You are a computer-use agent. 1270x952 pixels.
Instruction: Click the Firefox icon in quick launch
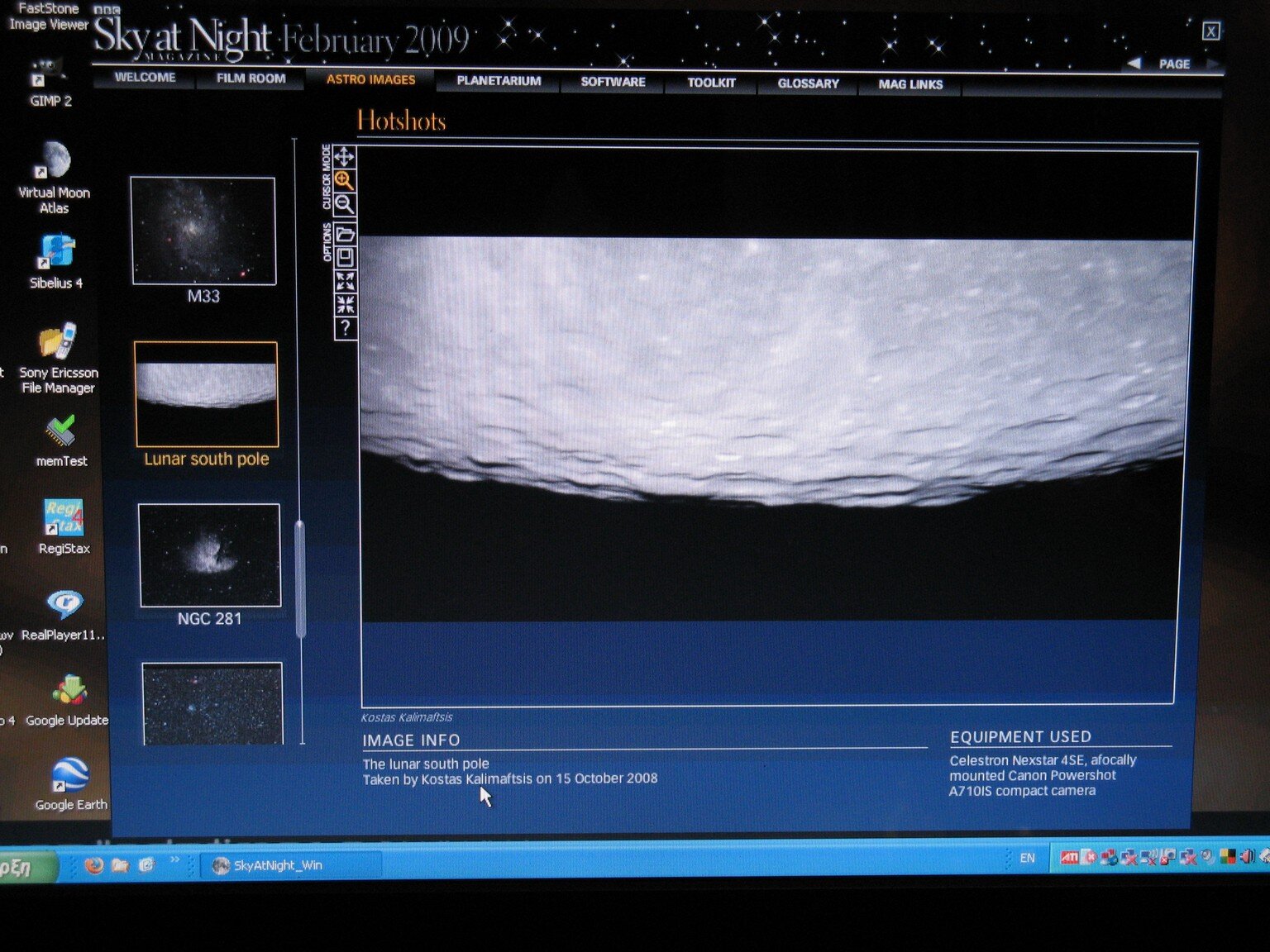94,865
